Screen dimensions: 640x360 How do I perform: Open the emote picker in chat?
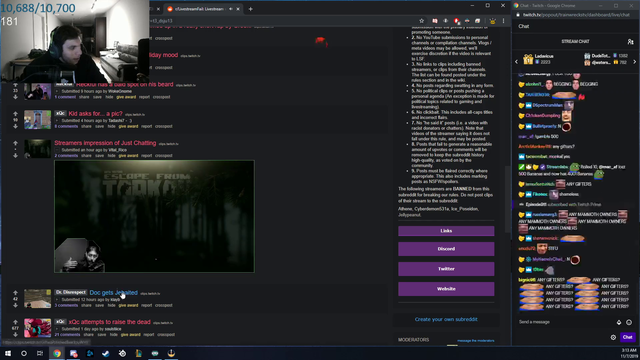click(629, 322)
